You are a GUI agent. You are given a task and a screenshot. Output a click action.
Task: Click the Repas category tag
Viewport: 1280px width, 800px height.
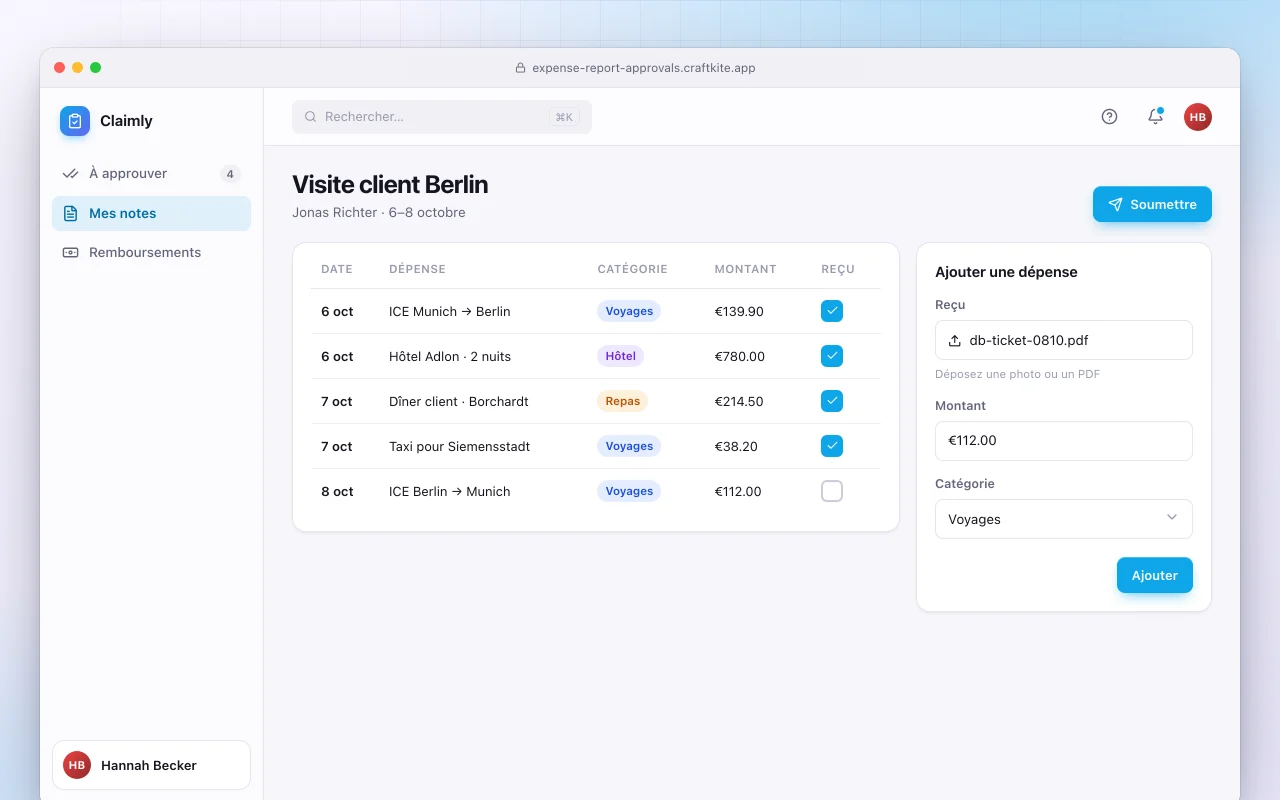point(623,401)
